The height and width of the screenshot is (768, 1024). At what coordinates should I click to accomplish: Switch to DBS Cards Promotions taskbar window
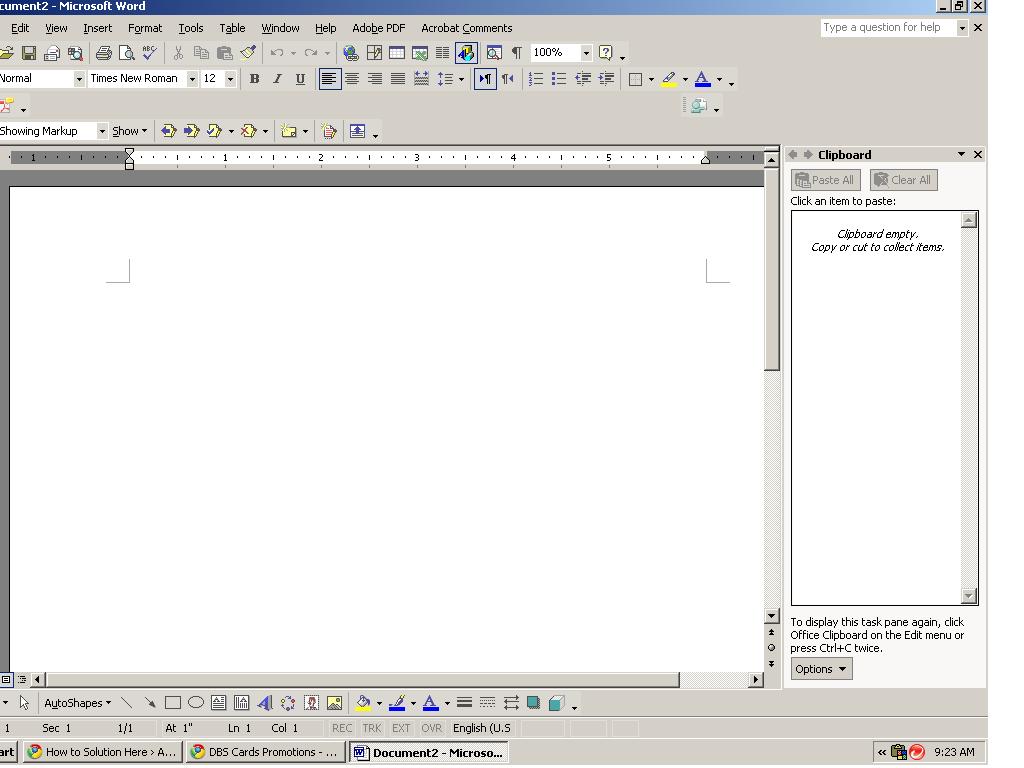(x=265, y=752)
